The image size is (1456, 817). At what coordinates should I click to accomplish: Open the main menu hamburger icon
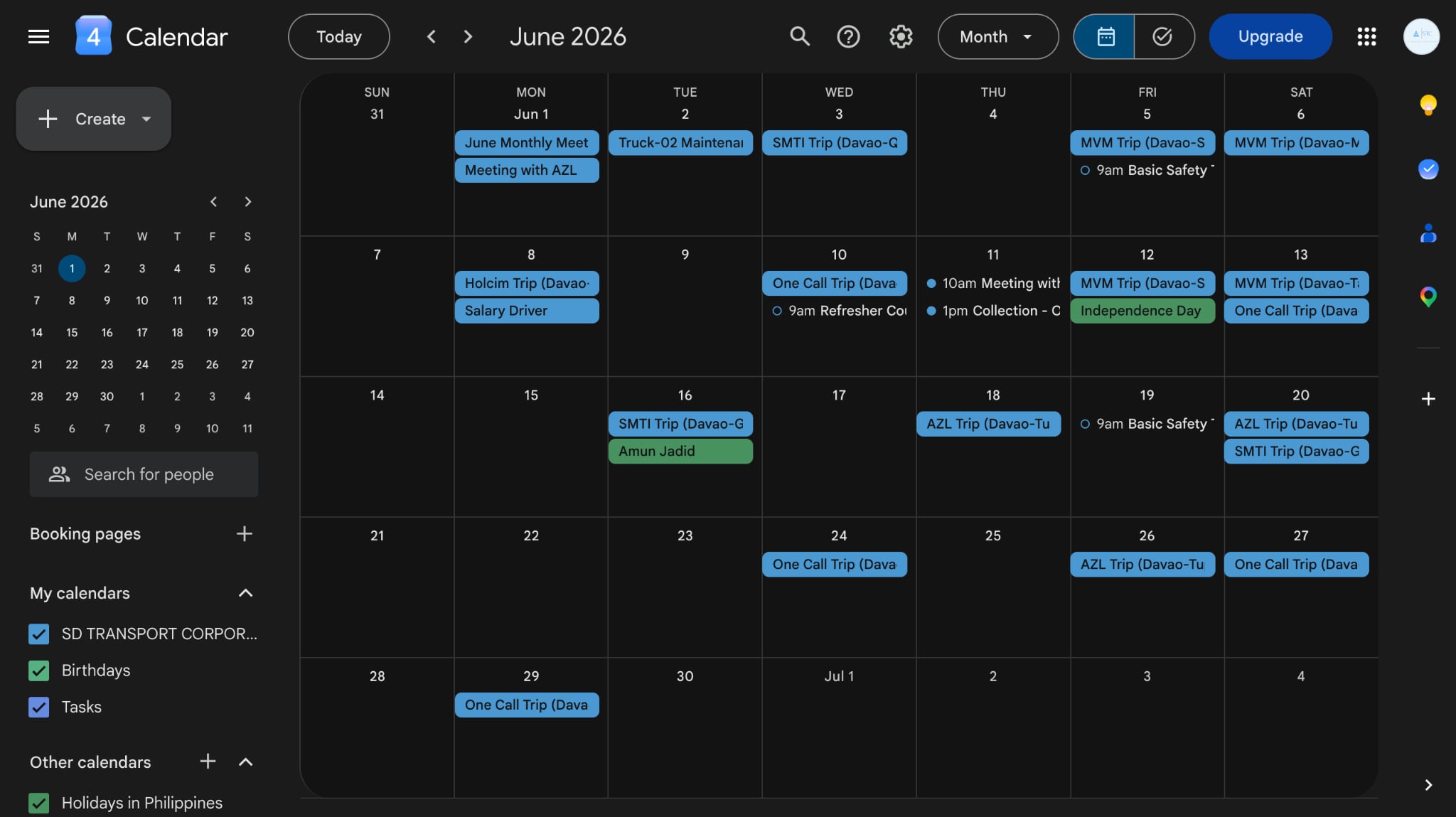(38, 36)
